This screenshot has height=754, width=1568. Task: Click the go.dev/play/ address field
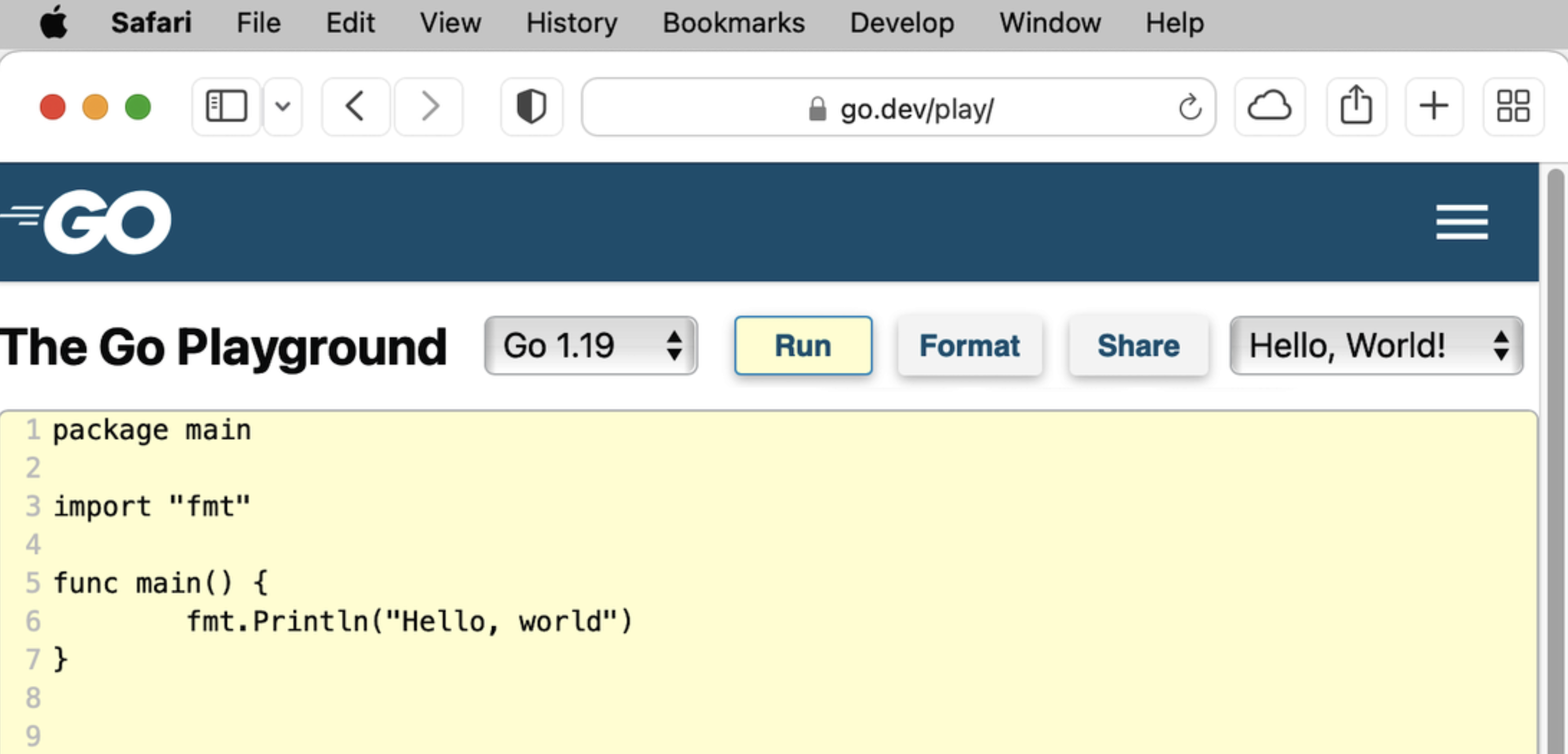pos(898,108)
